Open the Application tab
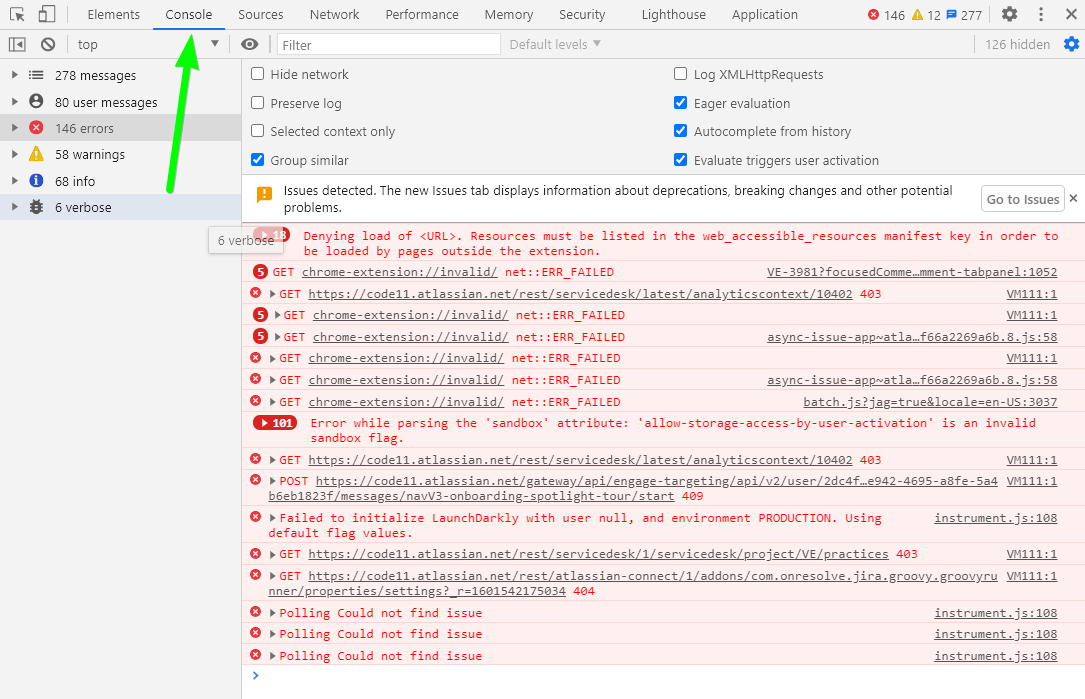The width and height of the screenshot is (1085, 699). tap(765, 15)
